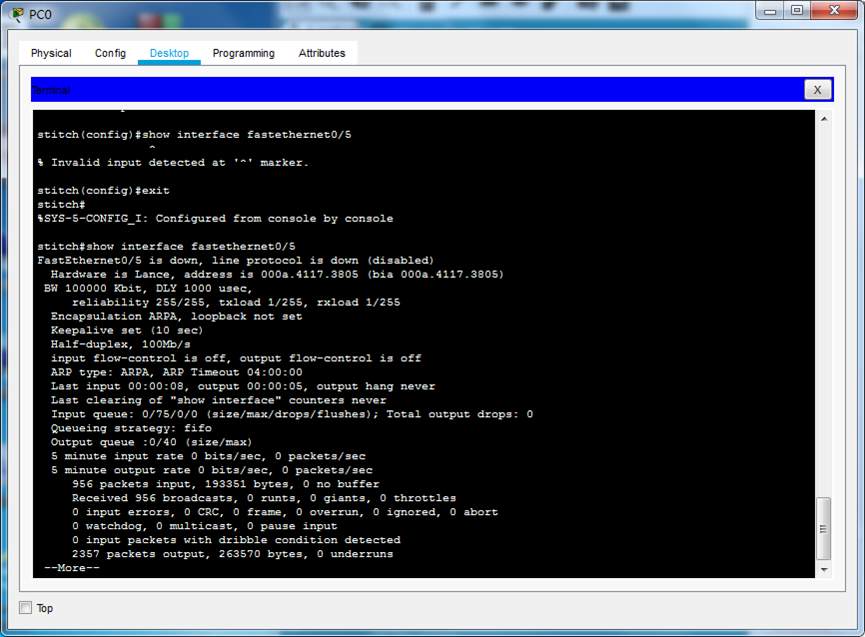Image resolution: width=865 pixels, height=637 pixels.
Task: Click "FastEthernet0/5 is down" status line
Action: click(x=236, y=260)
